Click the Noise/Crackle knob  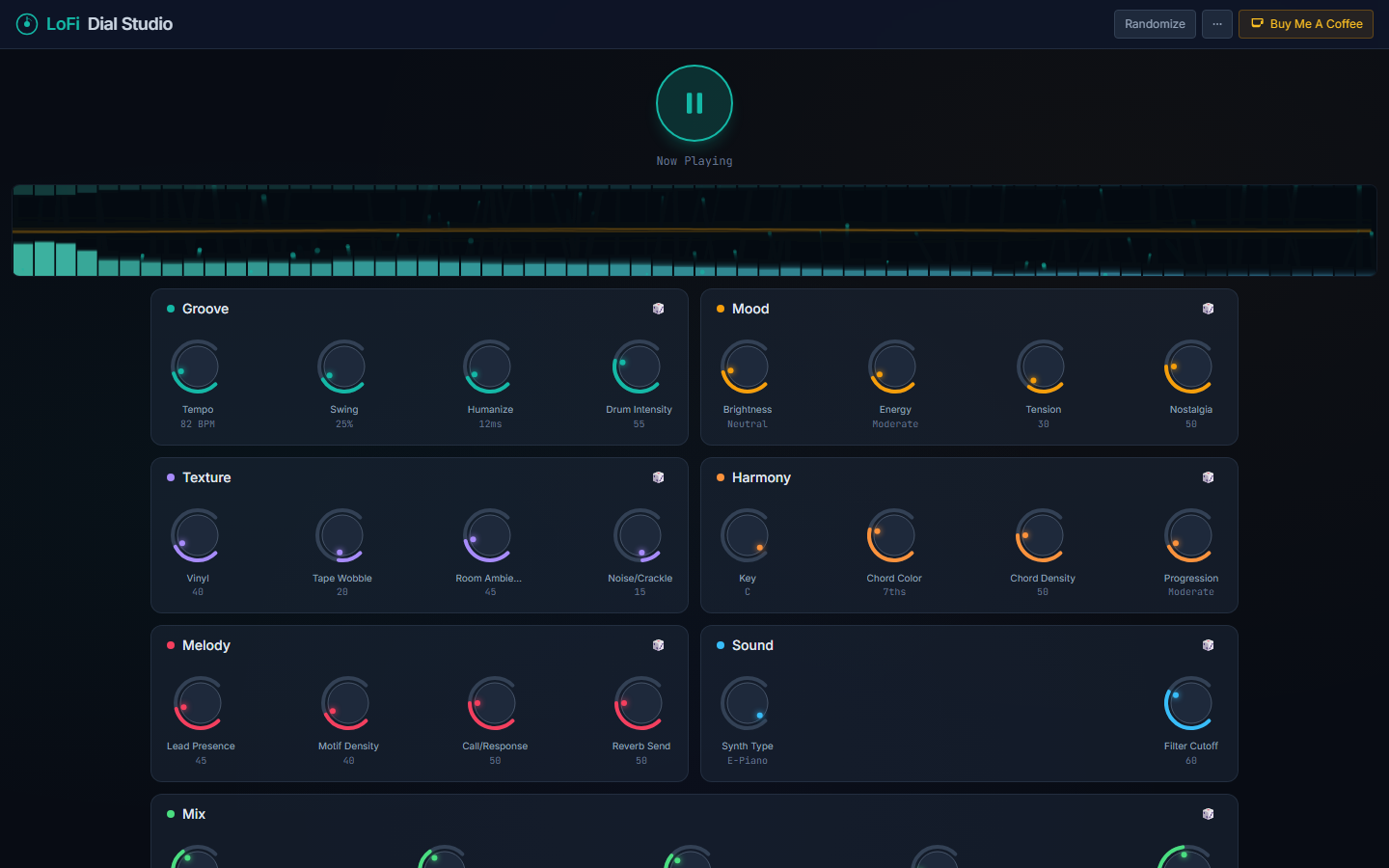tap(640, 535)
